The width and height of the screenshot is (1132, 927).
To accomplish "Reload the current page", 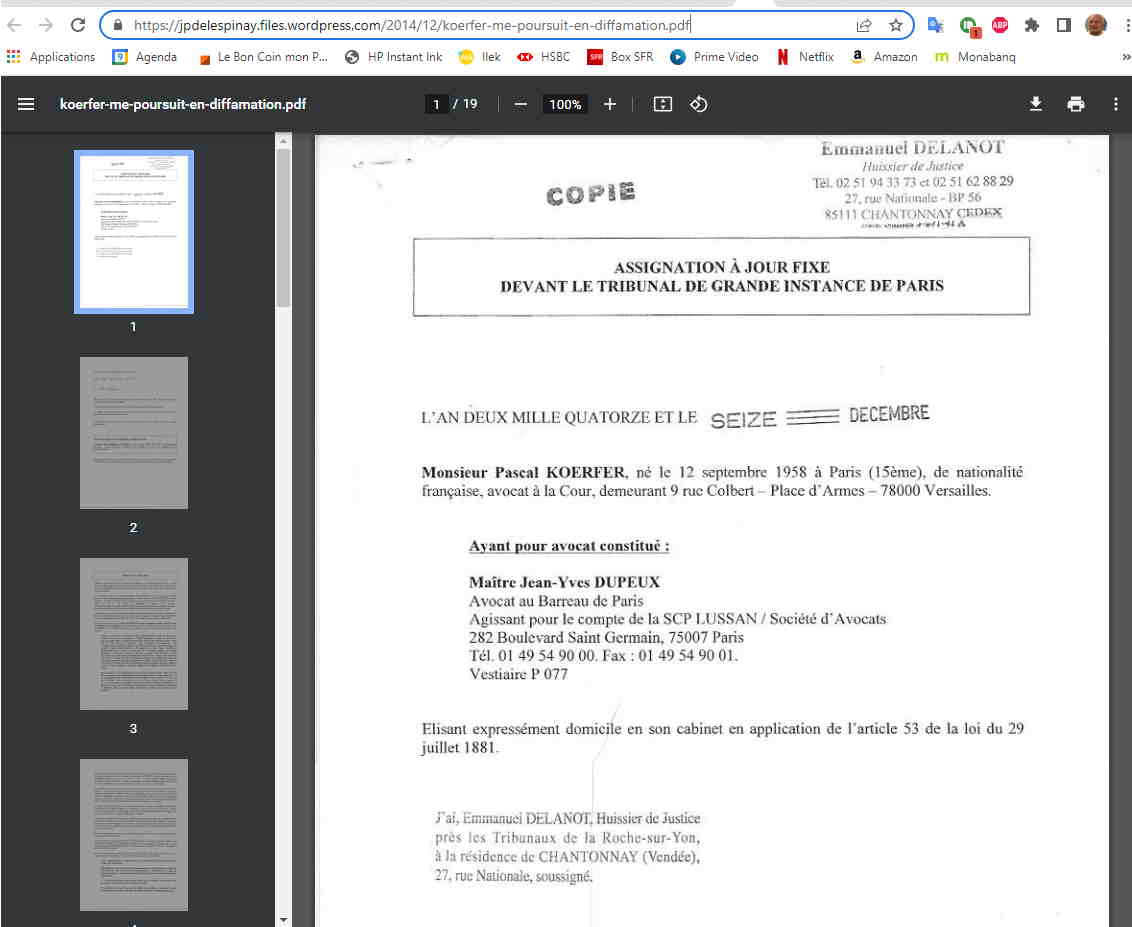I will click(x=78, y=25).
